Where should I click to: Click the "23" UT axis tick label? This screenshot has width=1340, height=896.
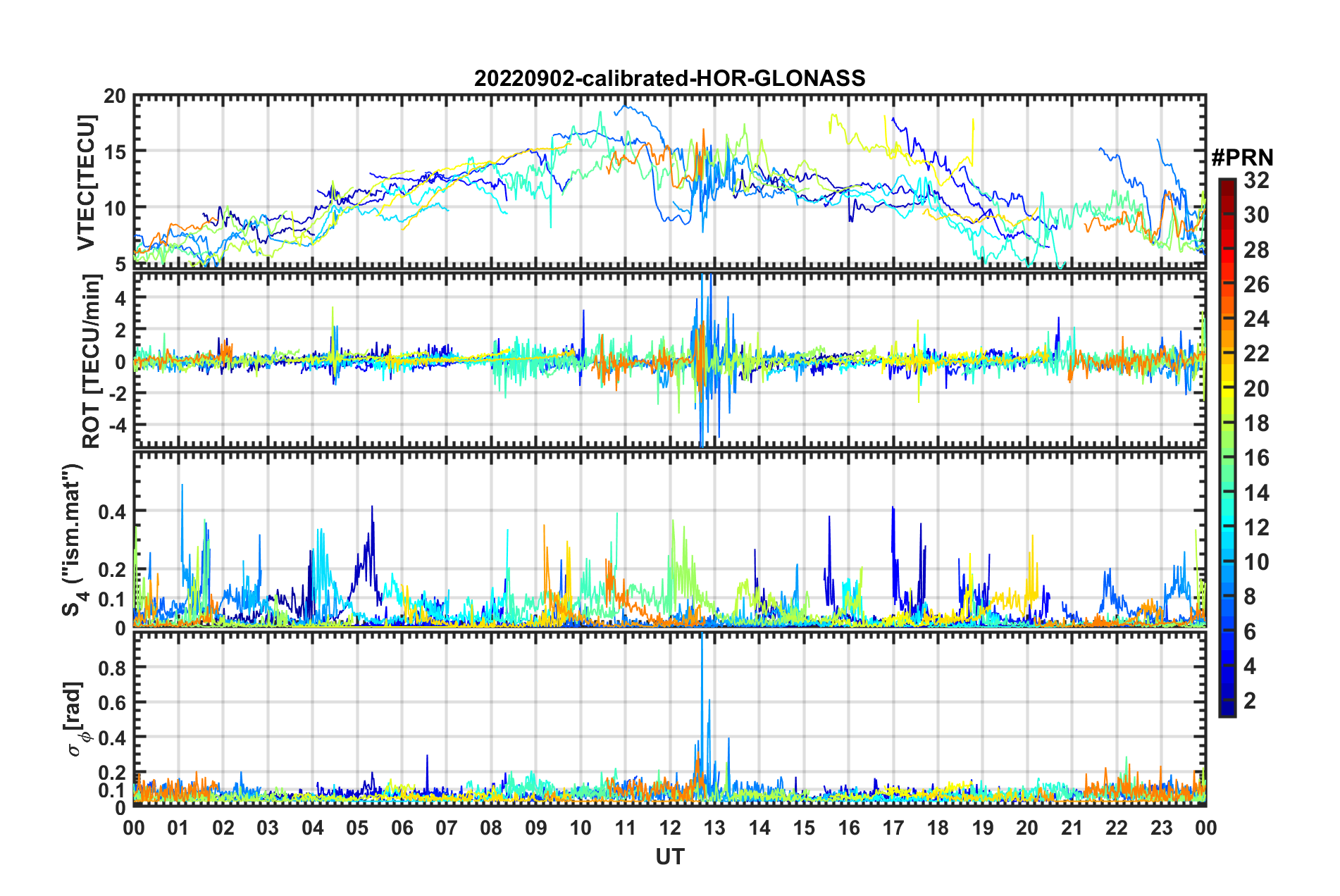1161,828
